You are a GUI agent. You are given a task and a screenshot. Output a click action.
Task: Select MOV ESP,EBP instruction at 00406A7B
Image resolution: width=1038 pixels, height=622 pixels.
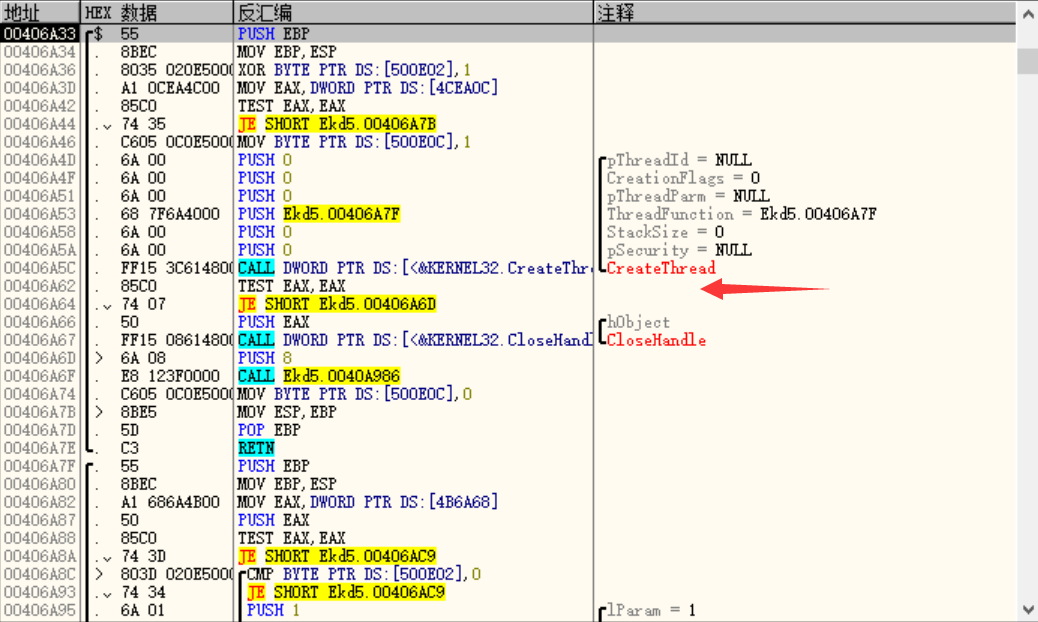(287, 412)
